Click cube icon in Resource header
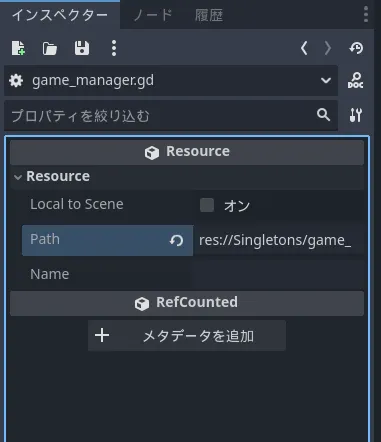Screen dimensions: 381x442 pyautogui.click(x=152, y=153)
